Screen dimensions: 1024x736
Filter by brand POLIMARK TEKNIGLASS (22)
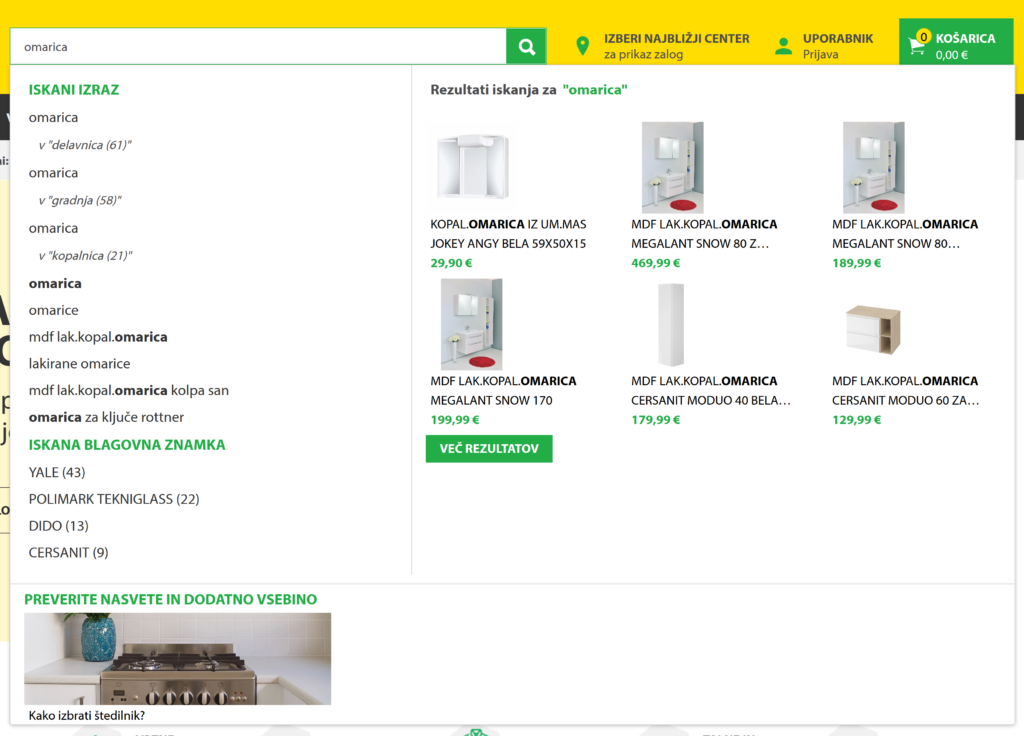point(114,499)
